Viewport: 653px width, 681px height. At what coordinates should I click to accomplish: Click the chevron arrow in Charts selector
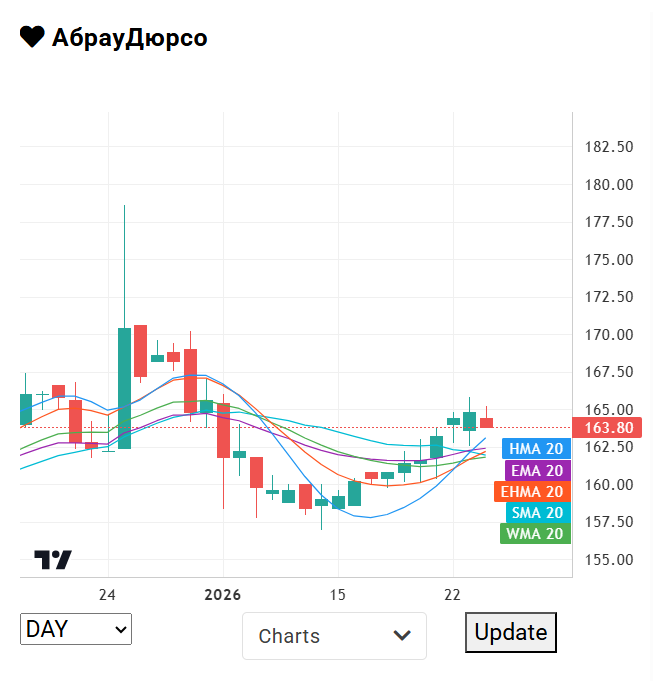(402, 636)
